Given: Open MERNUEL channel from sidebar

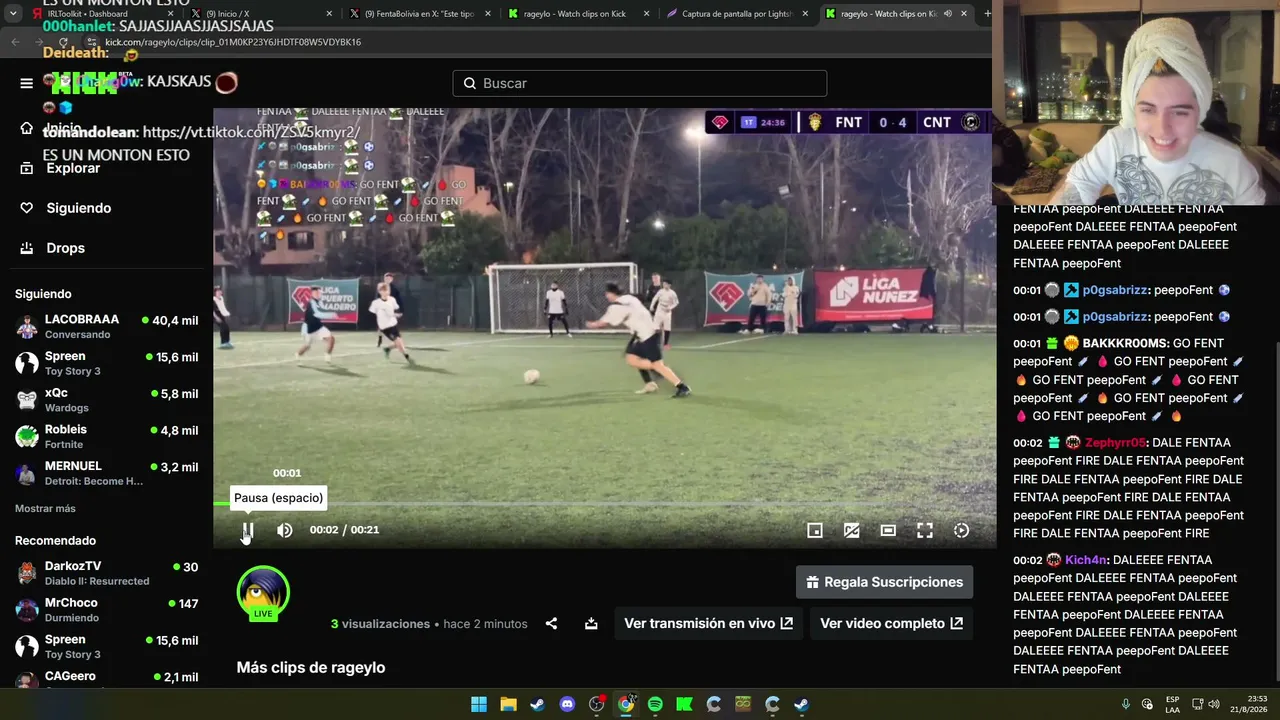Looking at the screenshot, I should click(x=107, y=473).
